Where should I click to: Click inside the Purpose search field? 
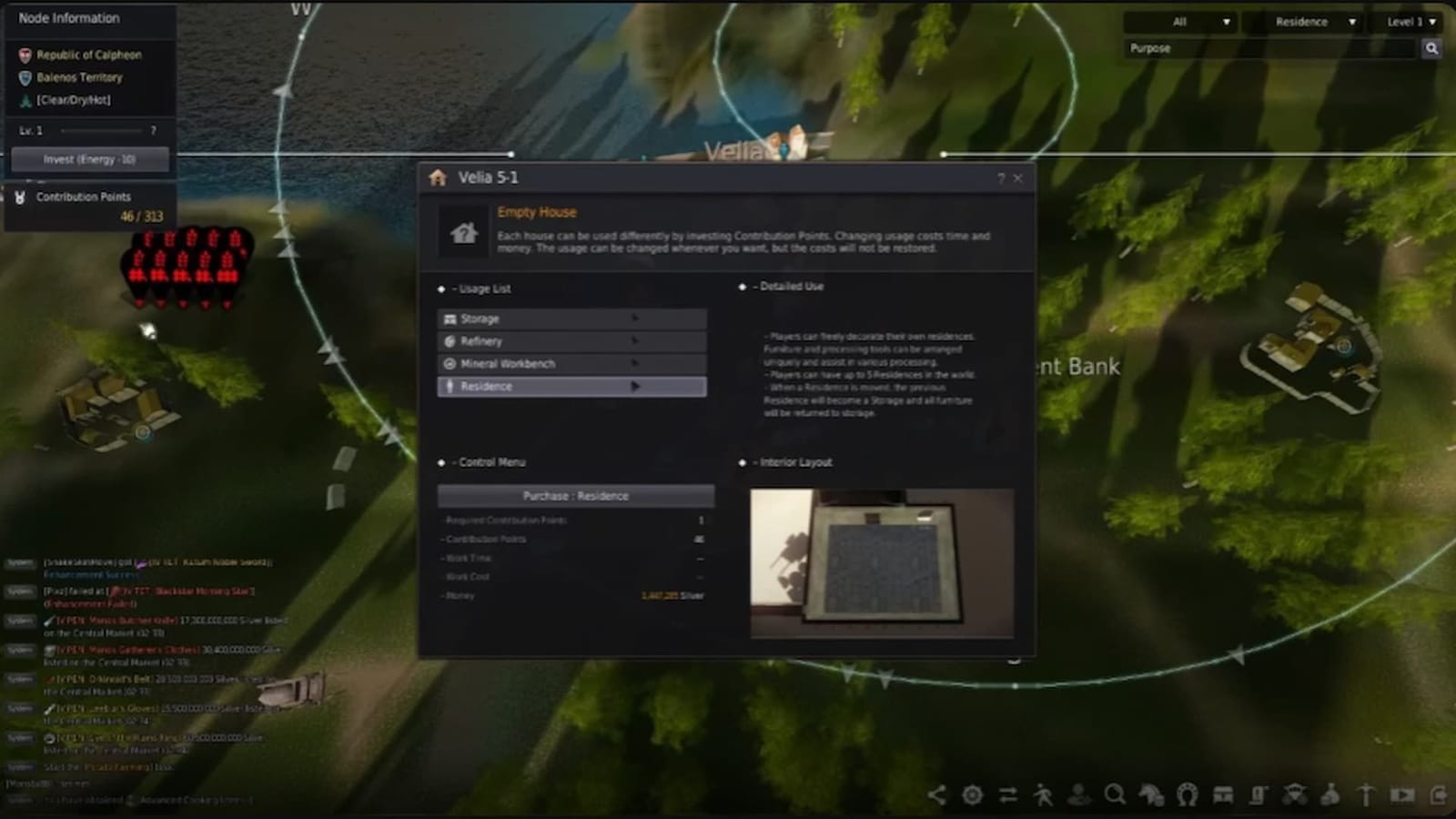click(x=1265, y=48)
